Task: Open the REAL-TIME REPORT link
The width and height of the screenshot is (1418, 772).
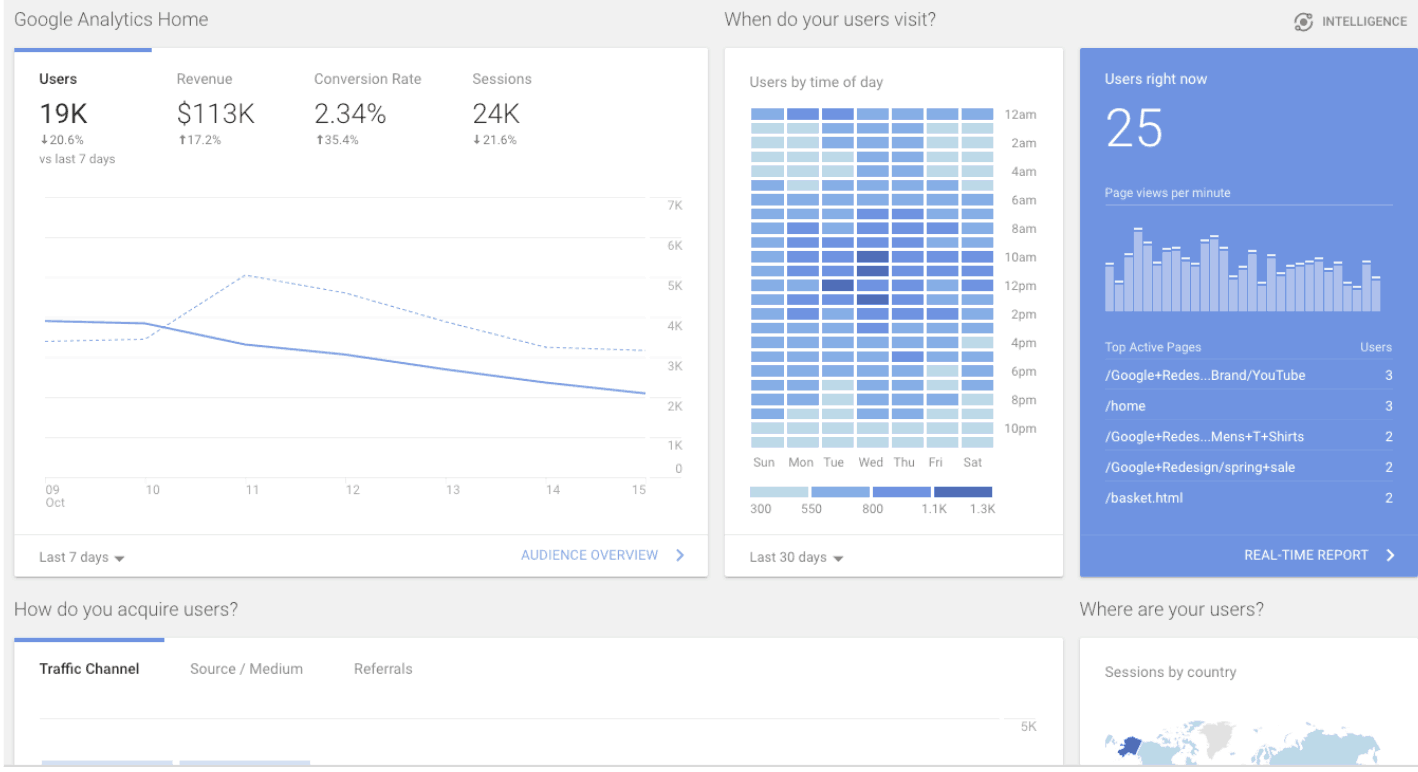Action: (1305, 555)
